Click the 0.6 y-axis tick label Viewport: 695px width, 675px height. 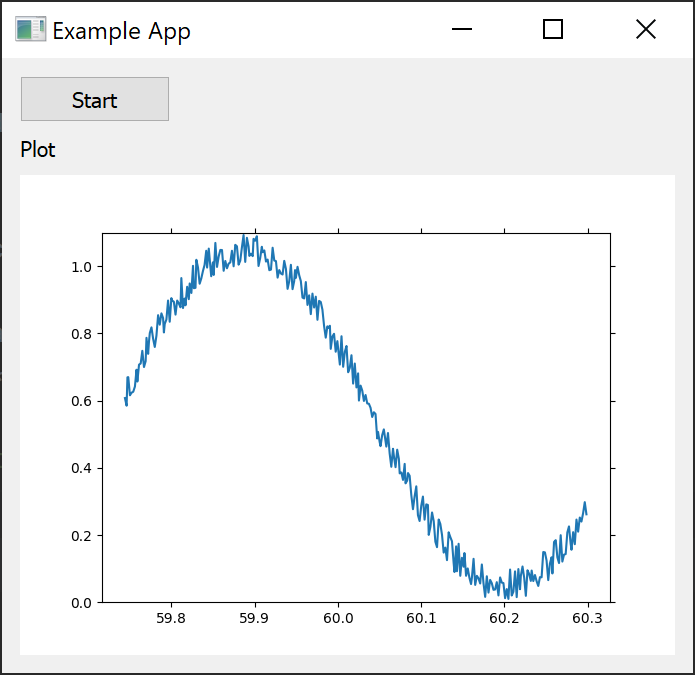[x=82, y=402]
